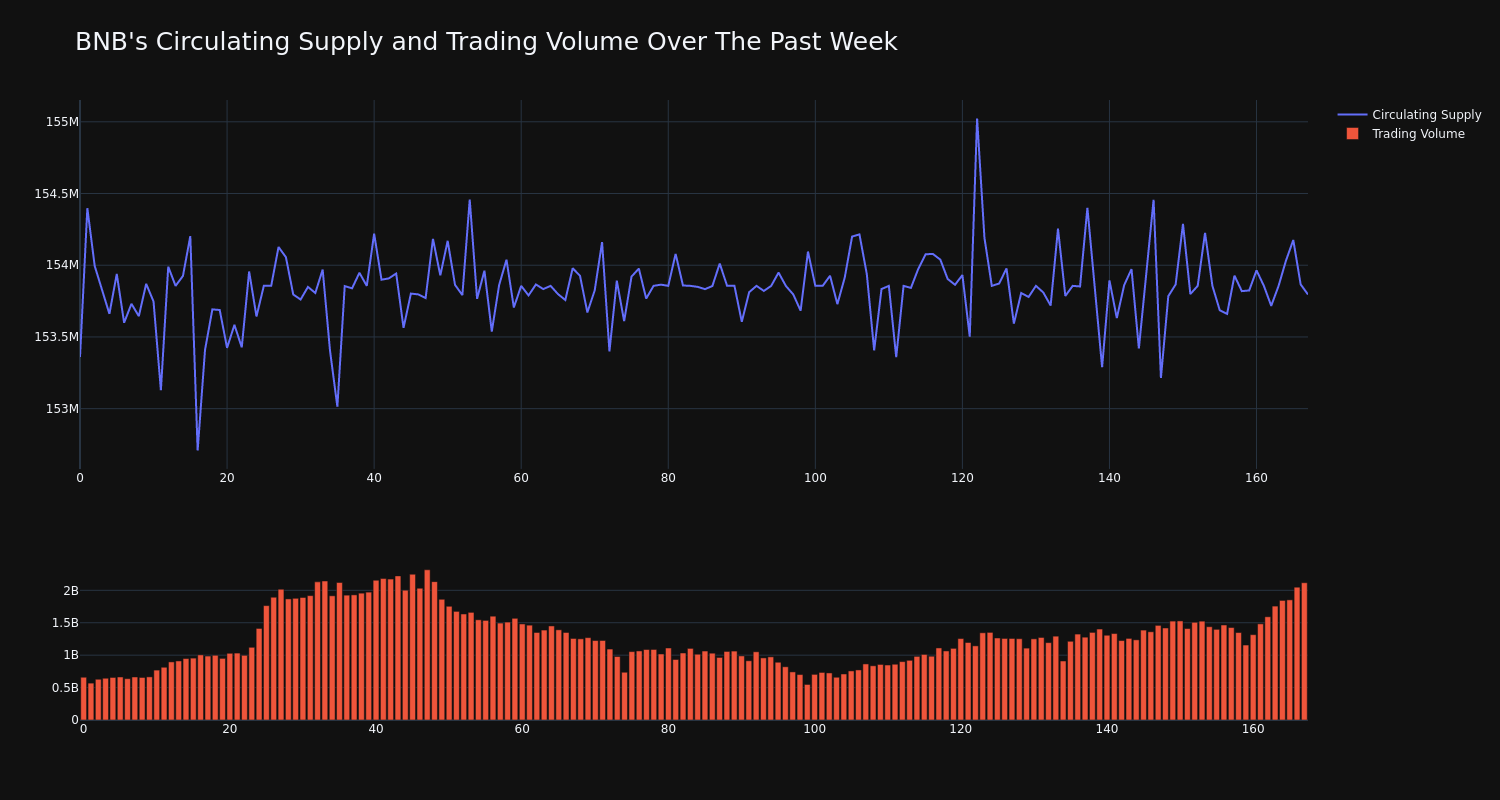Click x-axis tick 120 under the volume chart
Screen dimensions: 1500x800
click(961, 730)
